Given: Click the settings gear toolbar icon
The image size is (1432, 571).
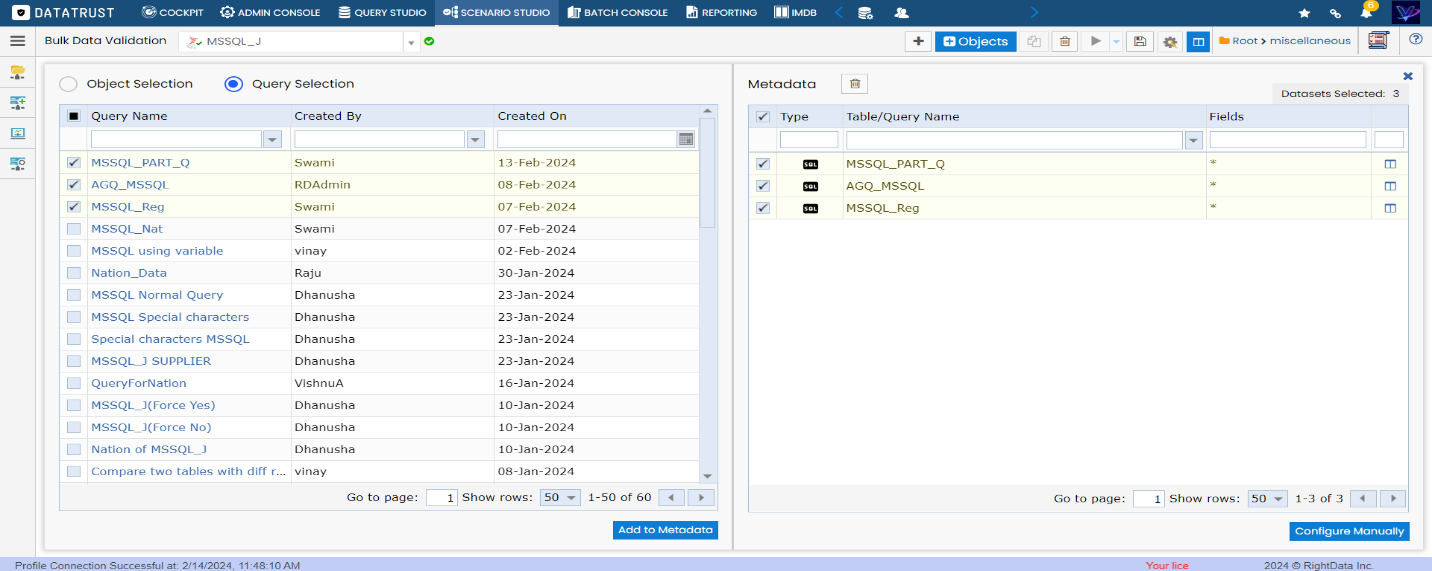Looking at the screenshot, I should (x=1169, y=42).
